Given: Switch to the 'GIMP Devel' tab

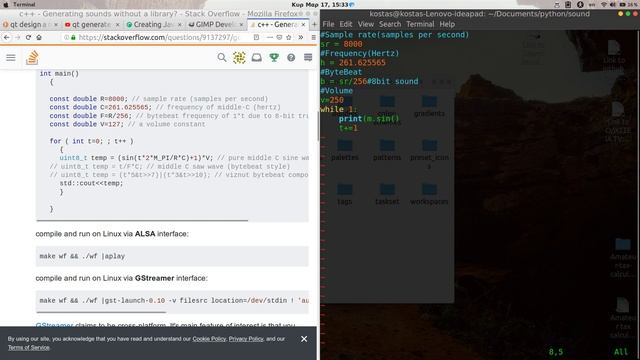Looking at the screenshot, I should click(216, 24).
